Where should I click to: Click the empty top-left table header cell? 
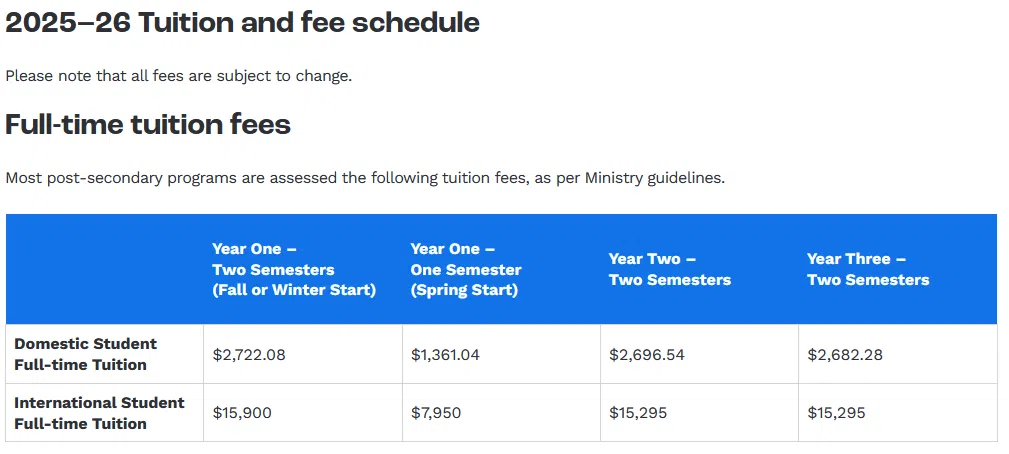coord(104,269)
